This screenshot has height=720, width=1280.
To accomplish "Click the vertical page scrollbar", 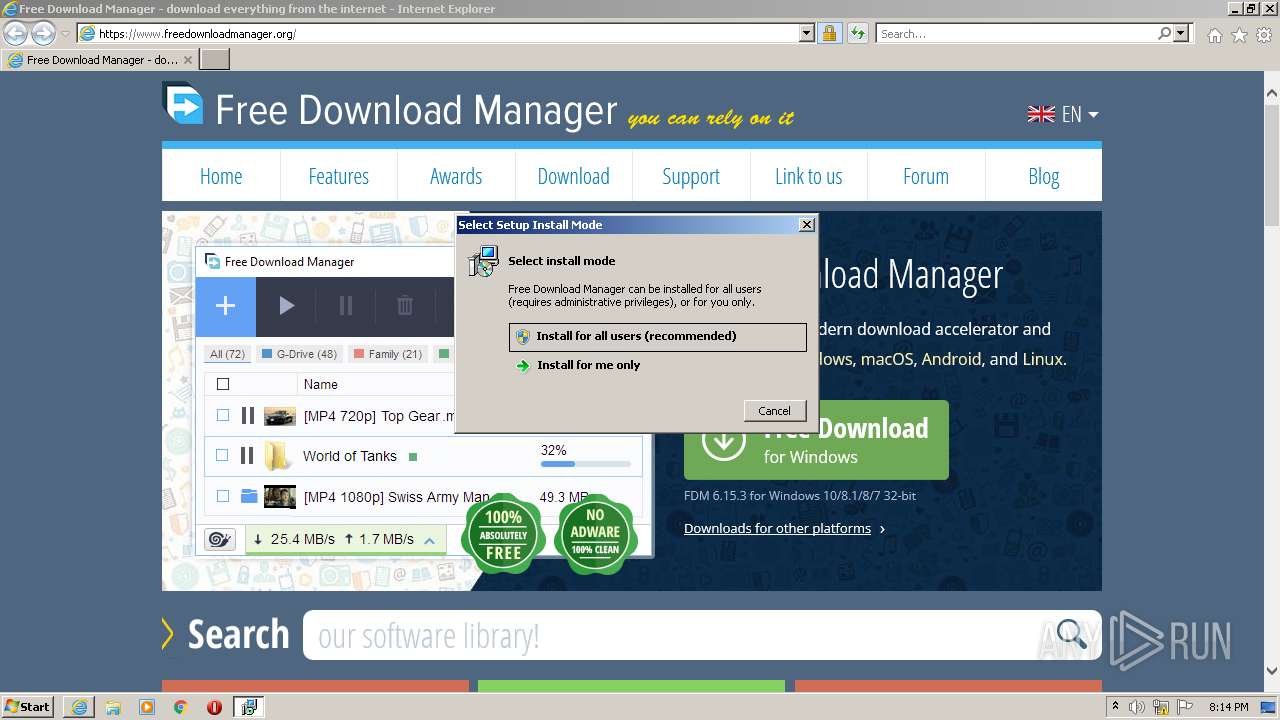I will 1272,380.
